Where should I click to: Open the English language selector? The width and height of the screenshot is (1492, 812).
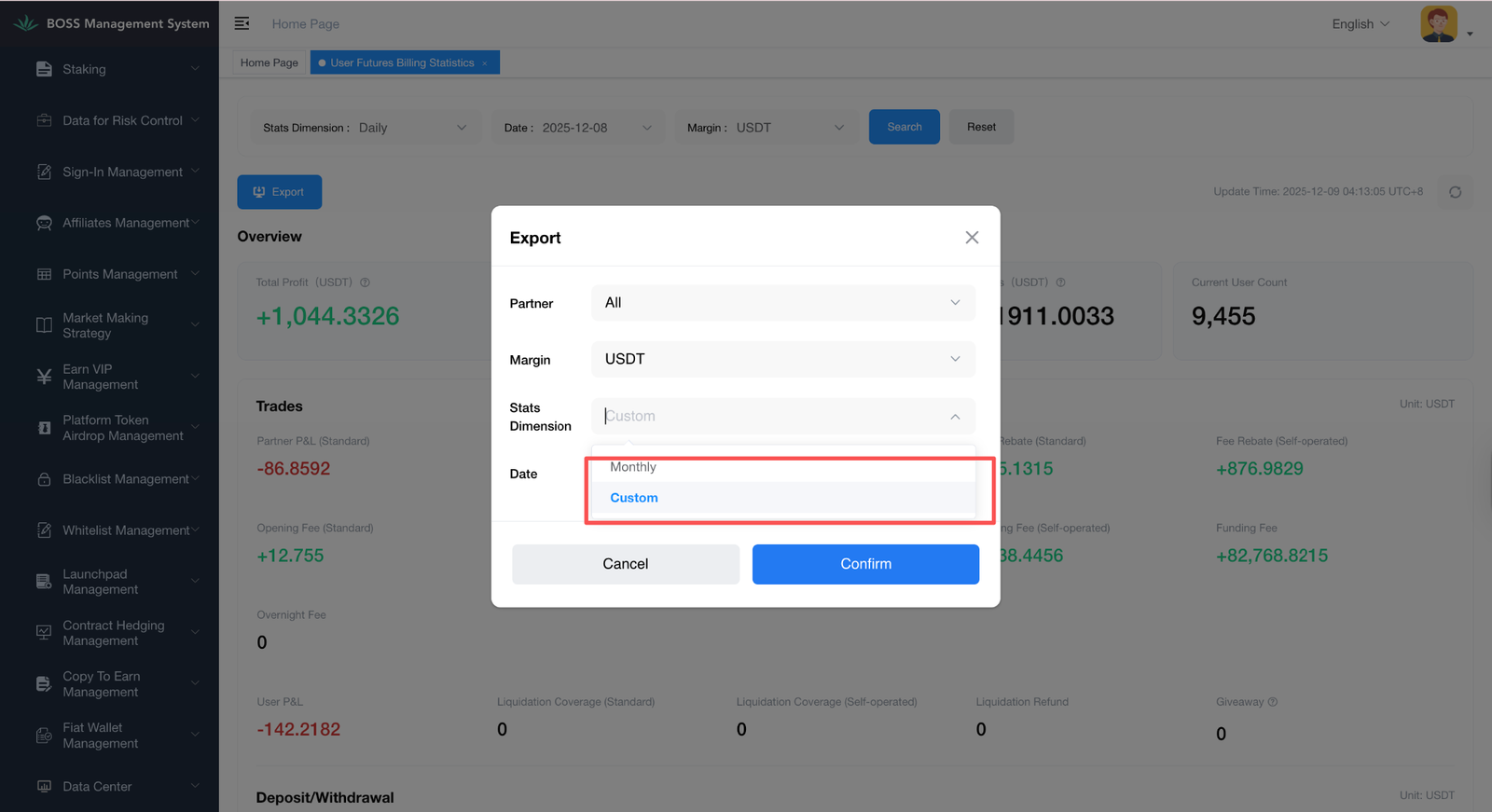click(x=1360, y=24)
